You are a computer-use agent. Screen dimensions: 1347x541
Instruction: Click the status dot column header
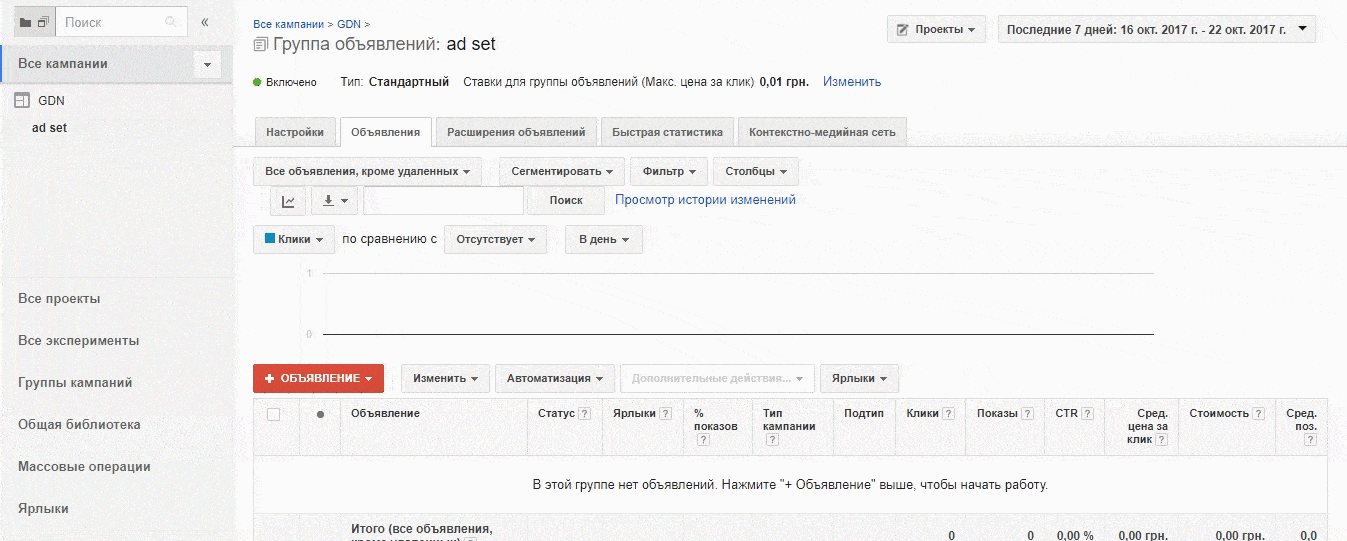(320, 414)
